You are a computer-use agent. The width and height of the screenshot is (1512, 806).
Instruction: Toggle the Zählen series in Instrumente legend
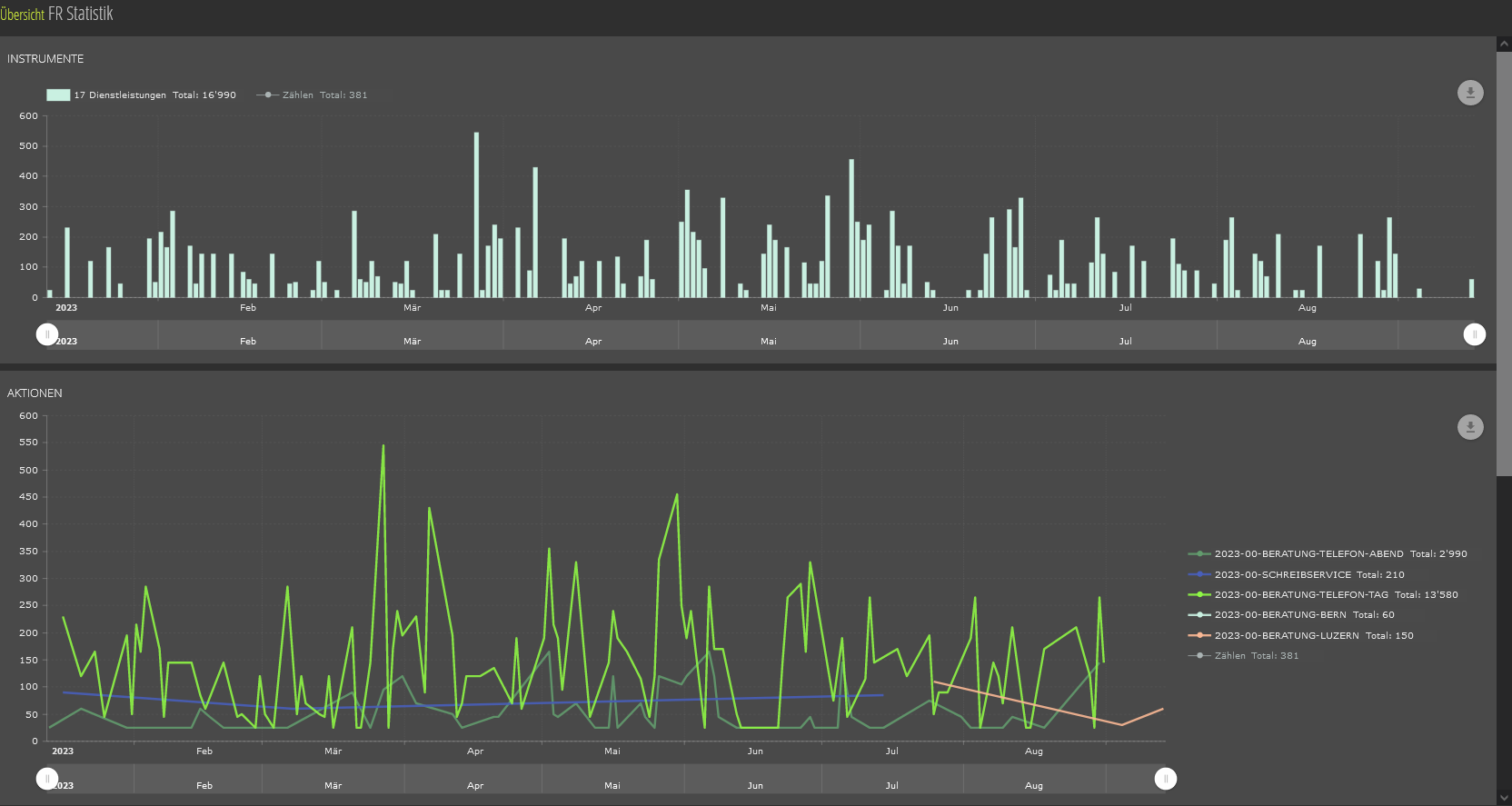coord(313,95)
